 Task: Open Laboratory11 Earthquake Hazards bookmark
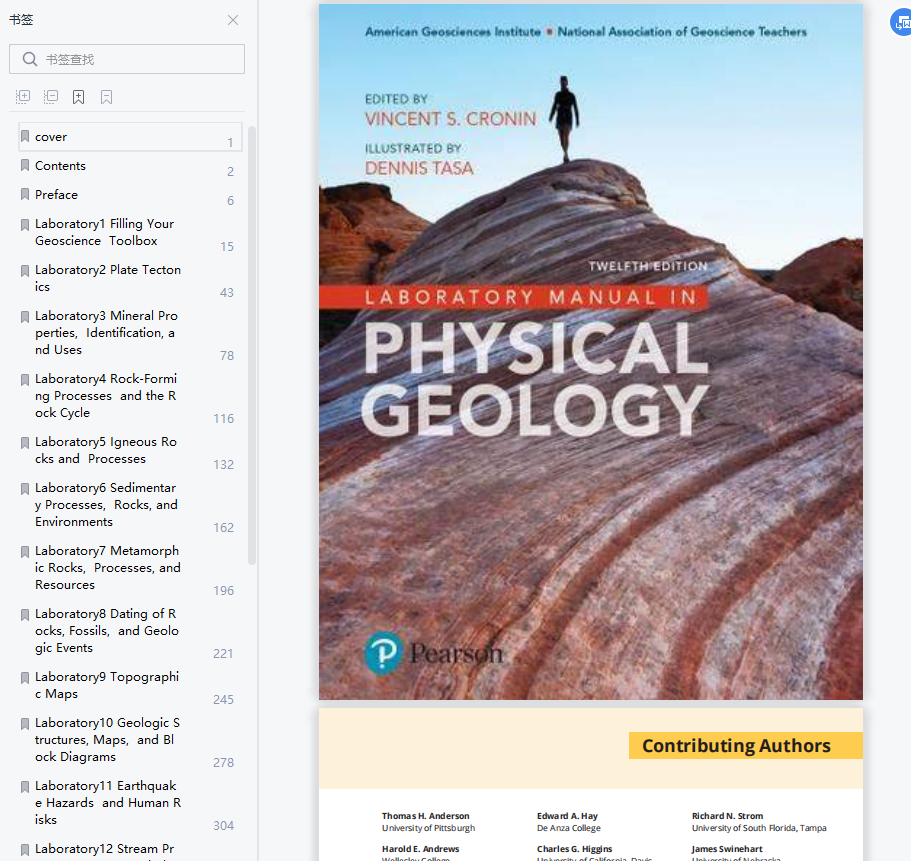pos(108,802)
